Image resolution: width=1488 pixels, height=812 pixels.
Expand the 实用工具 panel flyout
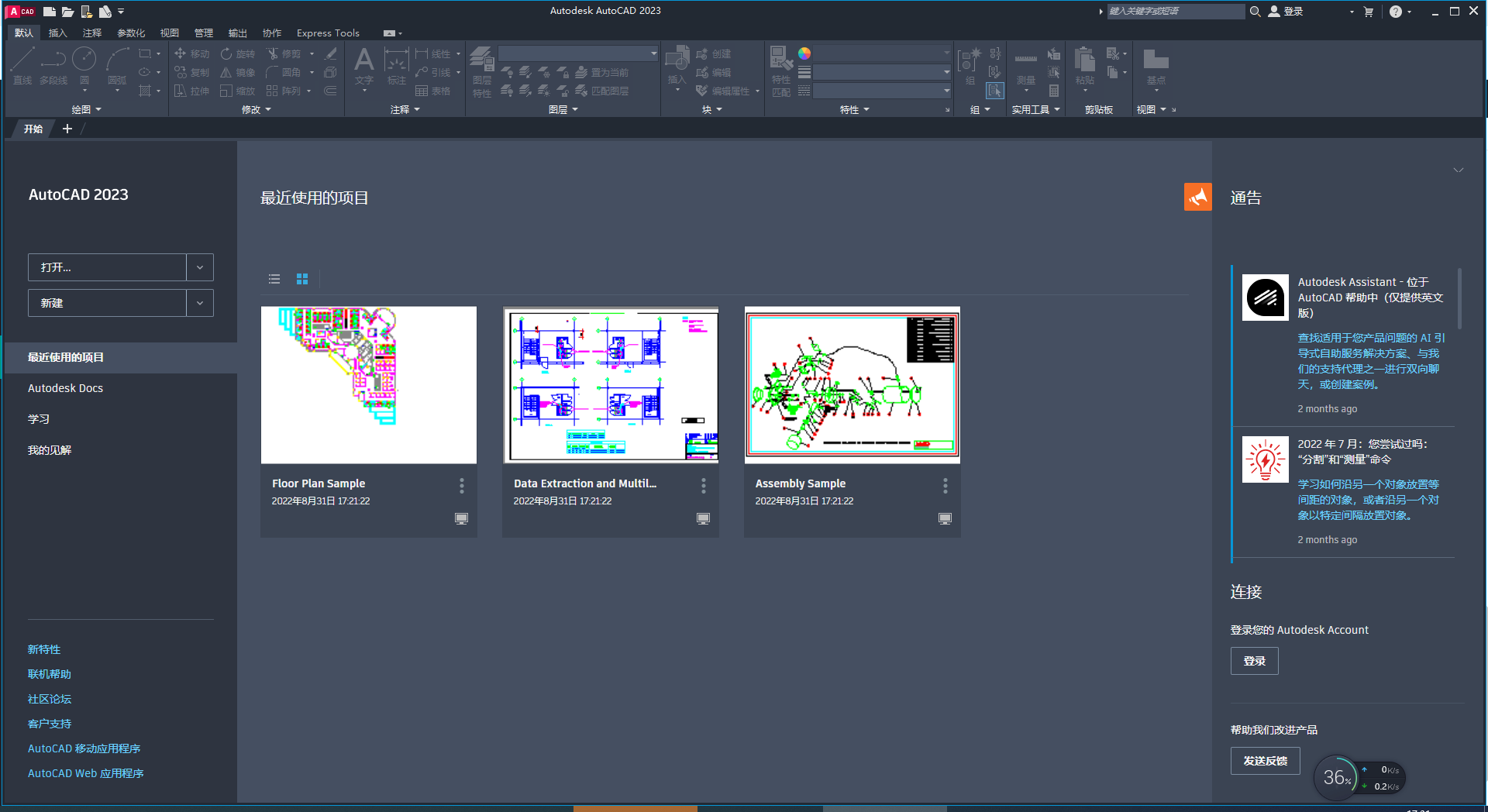tap(1035, 109)
